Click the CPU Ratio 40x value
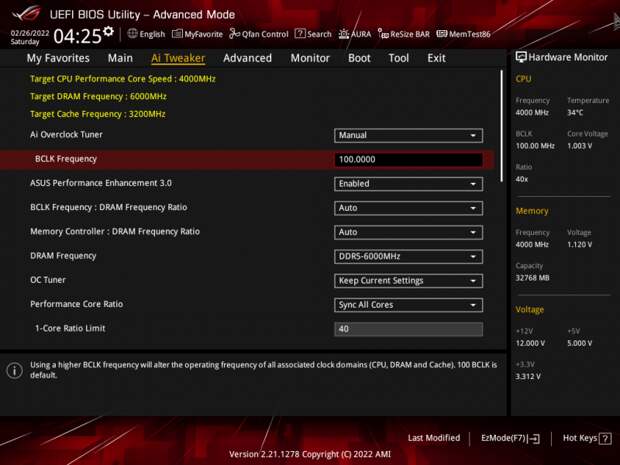 click(x=522, y=180)
